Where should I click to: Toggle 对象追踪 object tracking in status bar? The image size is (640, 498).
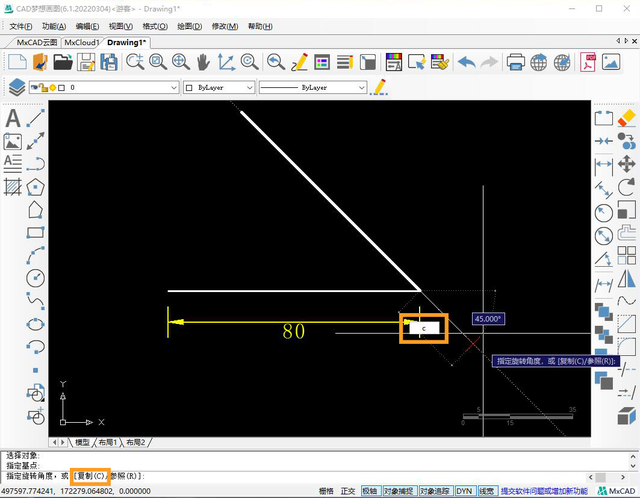(x=435, y=491)
